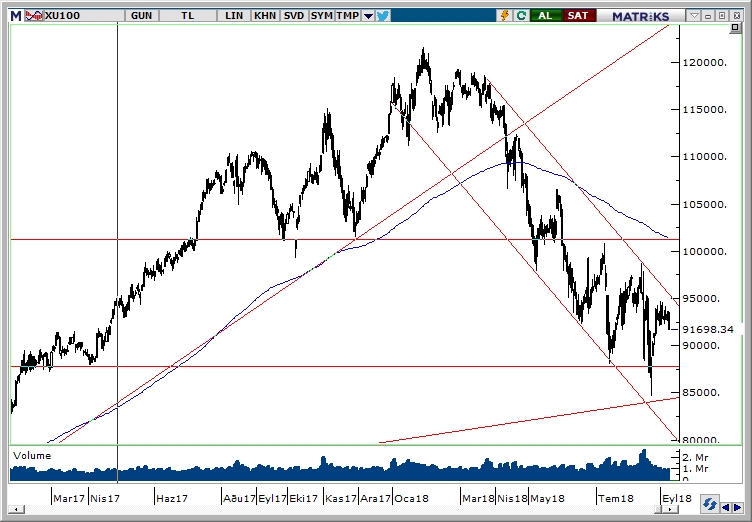Click the blue right navigation arrow
752x522 pixels.
coord(738,507)
